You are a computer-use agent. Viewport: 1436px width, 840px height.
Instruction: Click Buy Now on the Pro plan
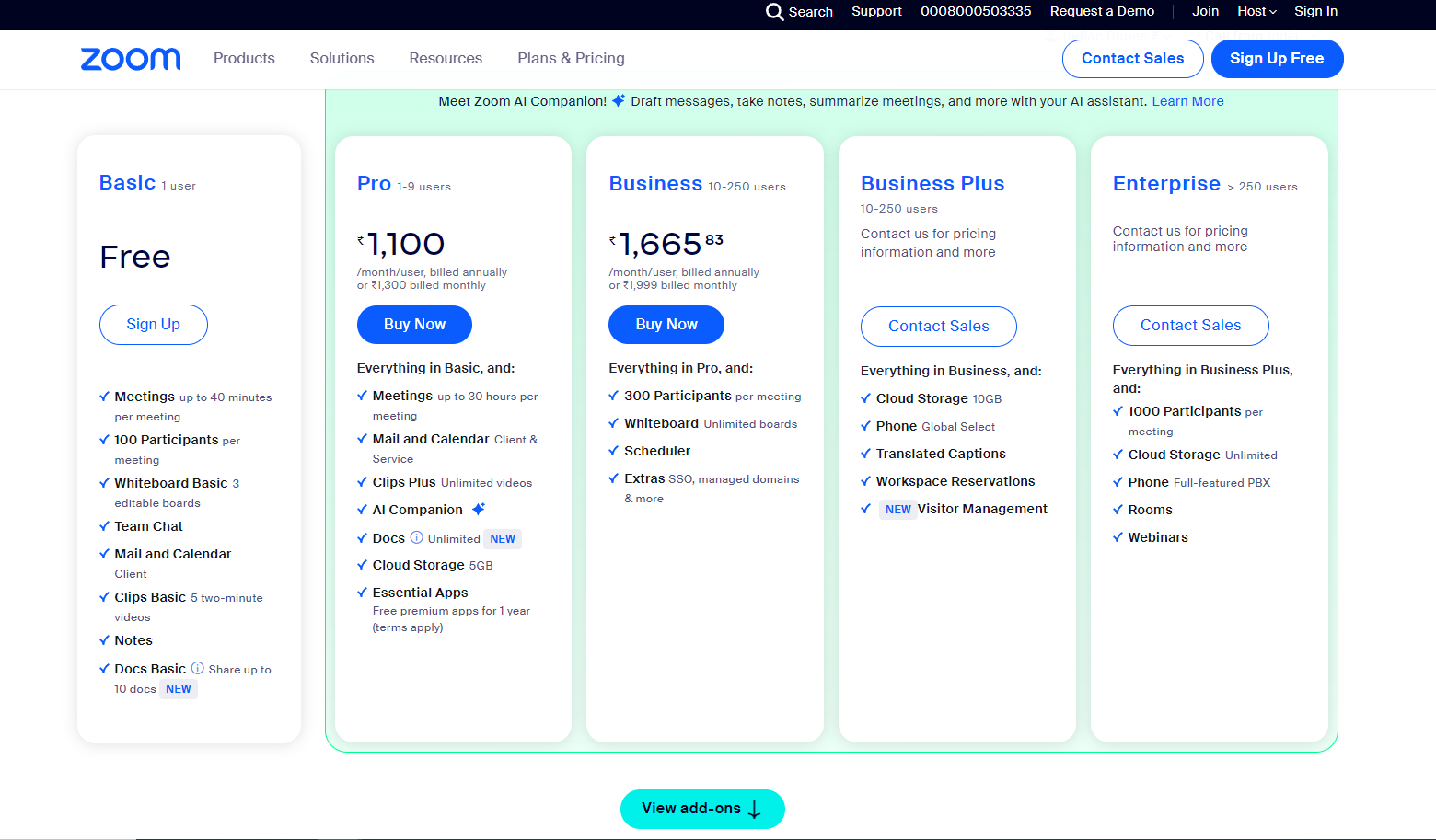coord(414,325)
